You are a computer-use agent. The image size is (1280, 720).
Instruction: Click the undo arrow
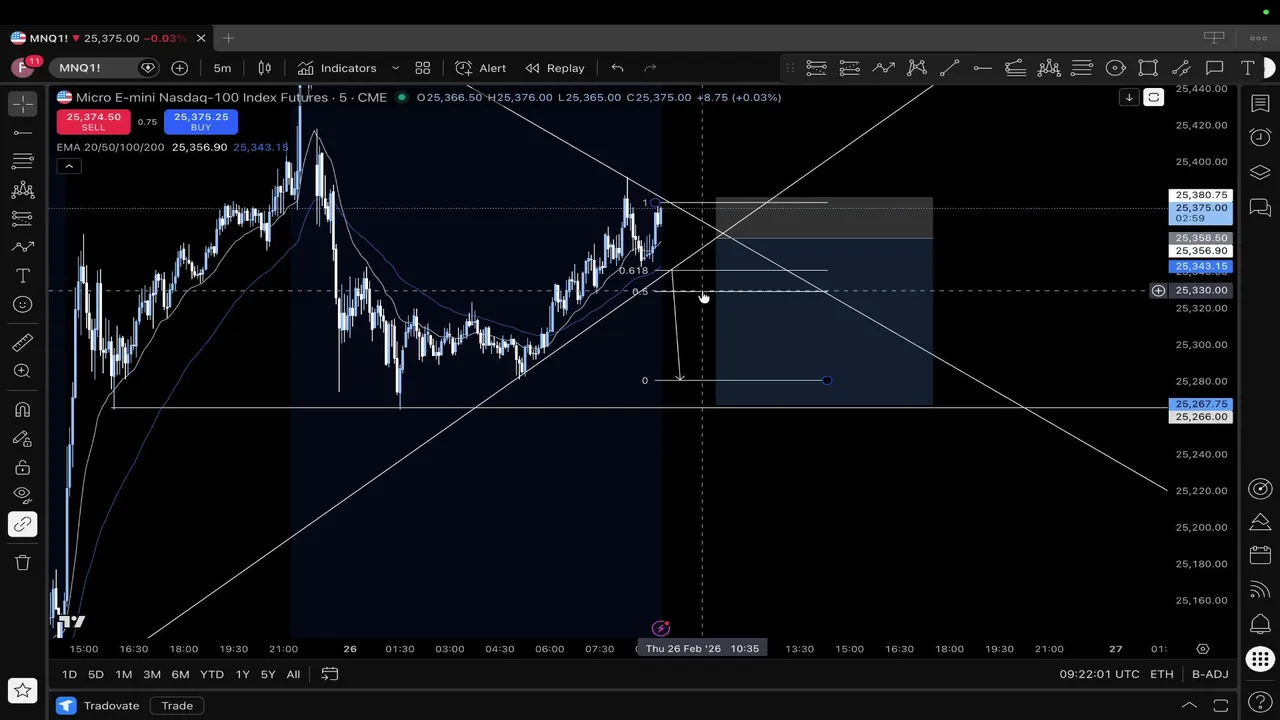pos(617,68)
